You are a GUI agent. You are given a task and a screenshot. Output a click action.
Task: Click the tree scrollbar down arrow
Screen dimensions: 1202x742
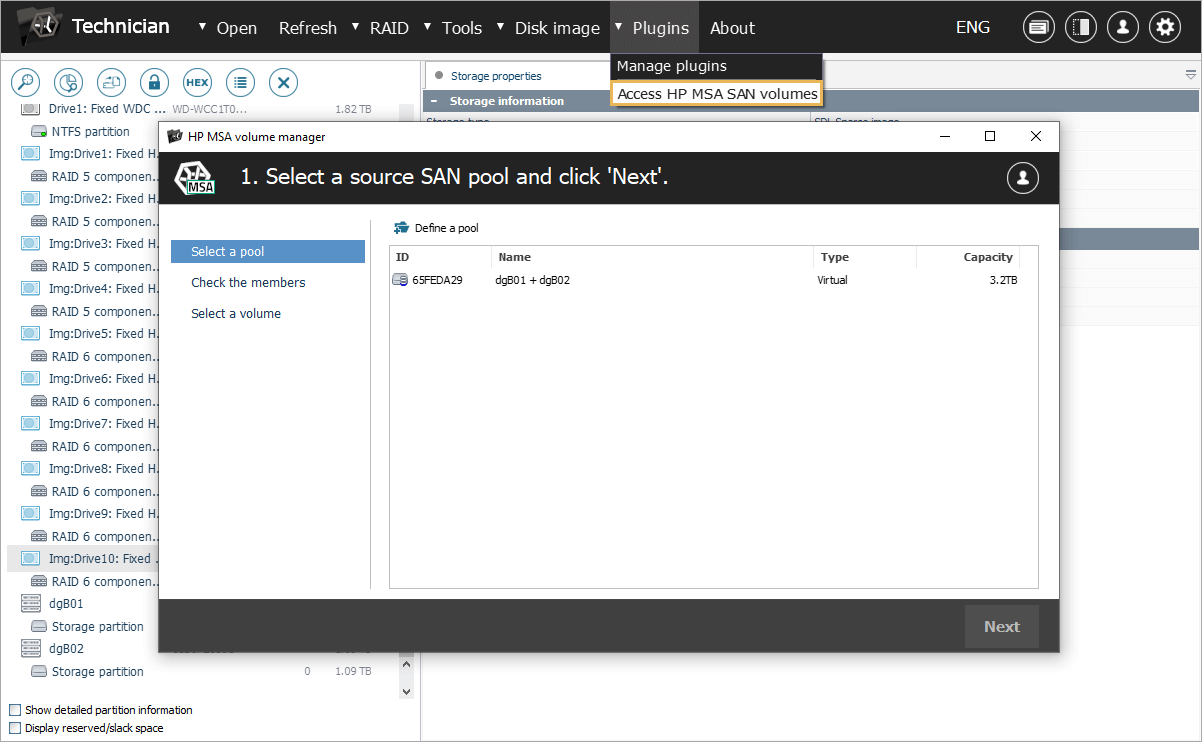(x=405, y=691)
